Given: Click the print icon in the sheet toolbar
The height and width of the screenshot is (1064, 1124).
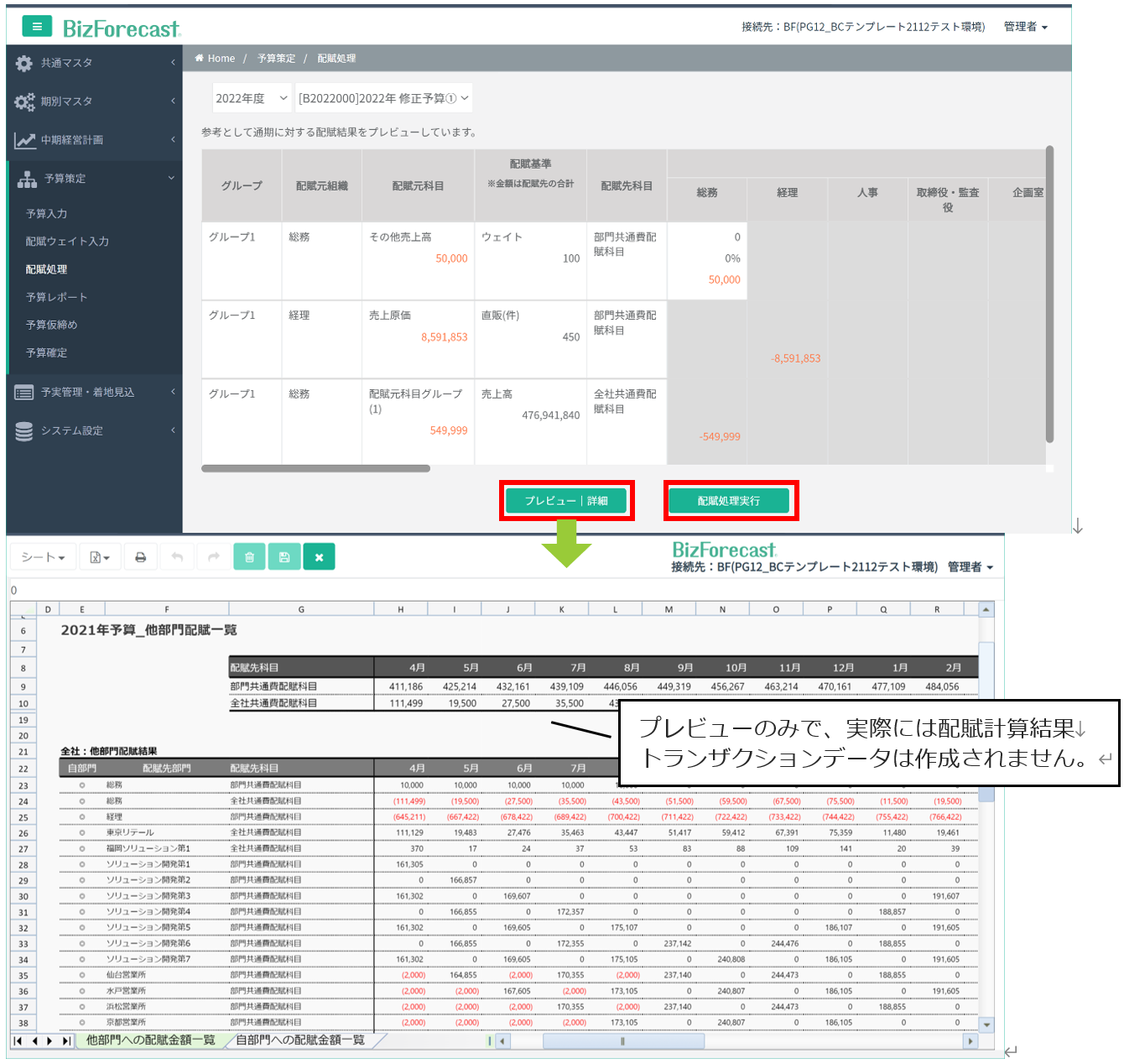Looking at the screenshot, I should (141, 557).
